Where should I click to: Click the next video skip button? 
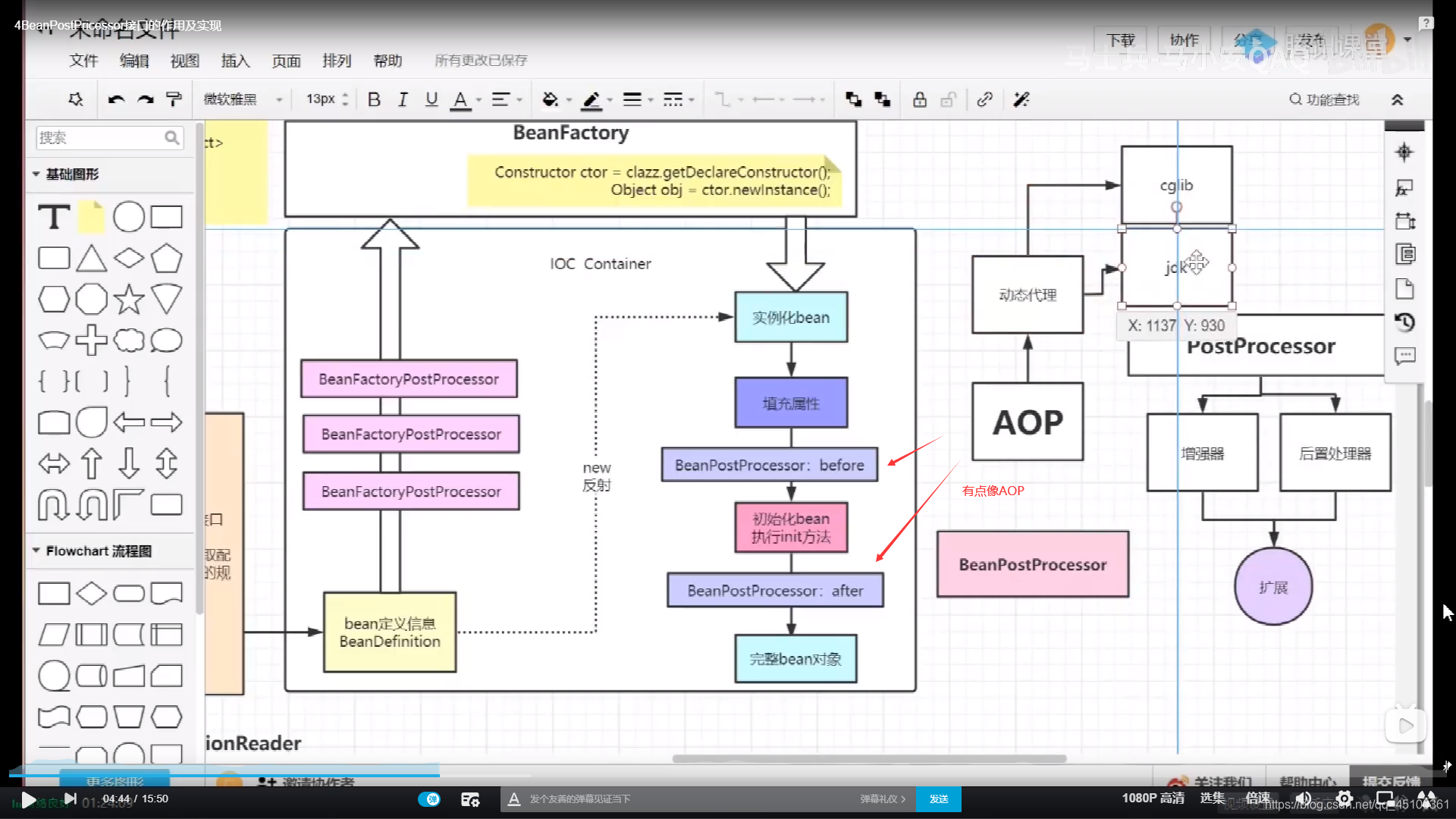click(71, 799)
